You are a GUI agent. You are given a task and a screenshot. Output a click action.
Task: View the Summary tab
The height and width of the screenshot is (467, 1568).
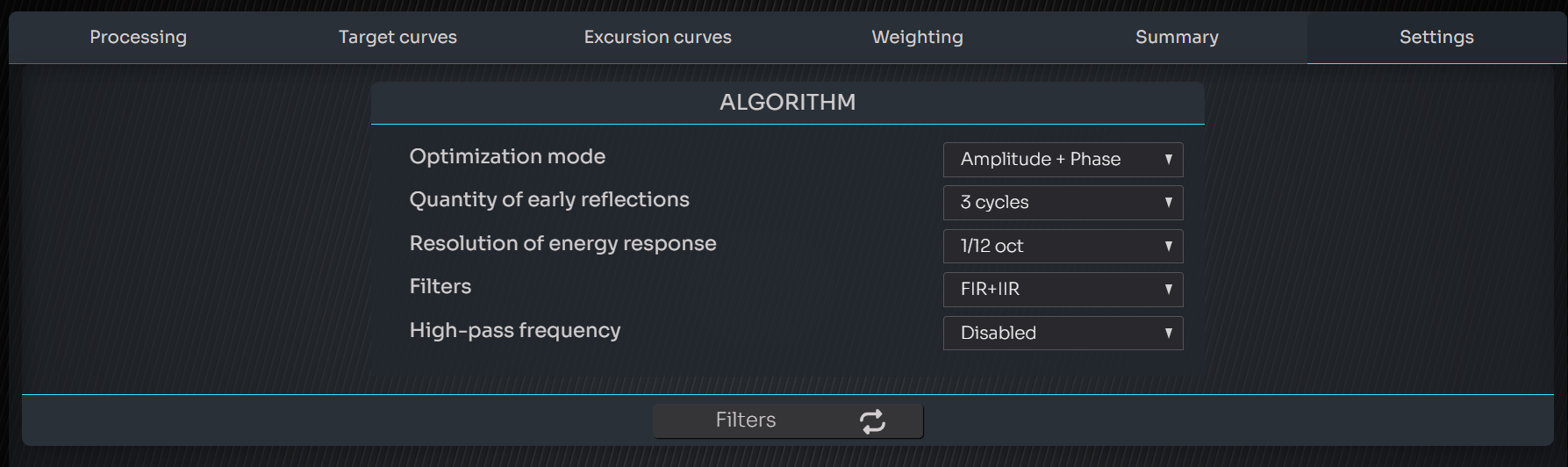pos(1177,37)
